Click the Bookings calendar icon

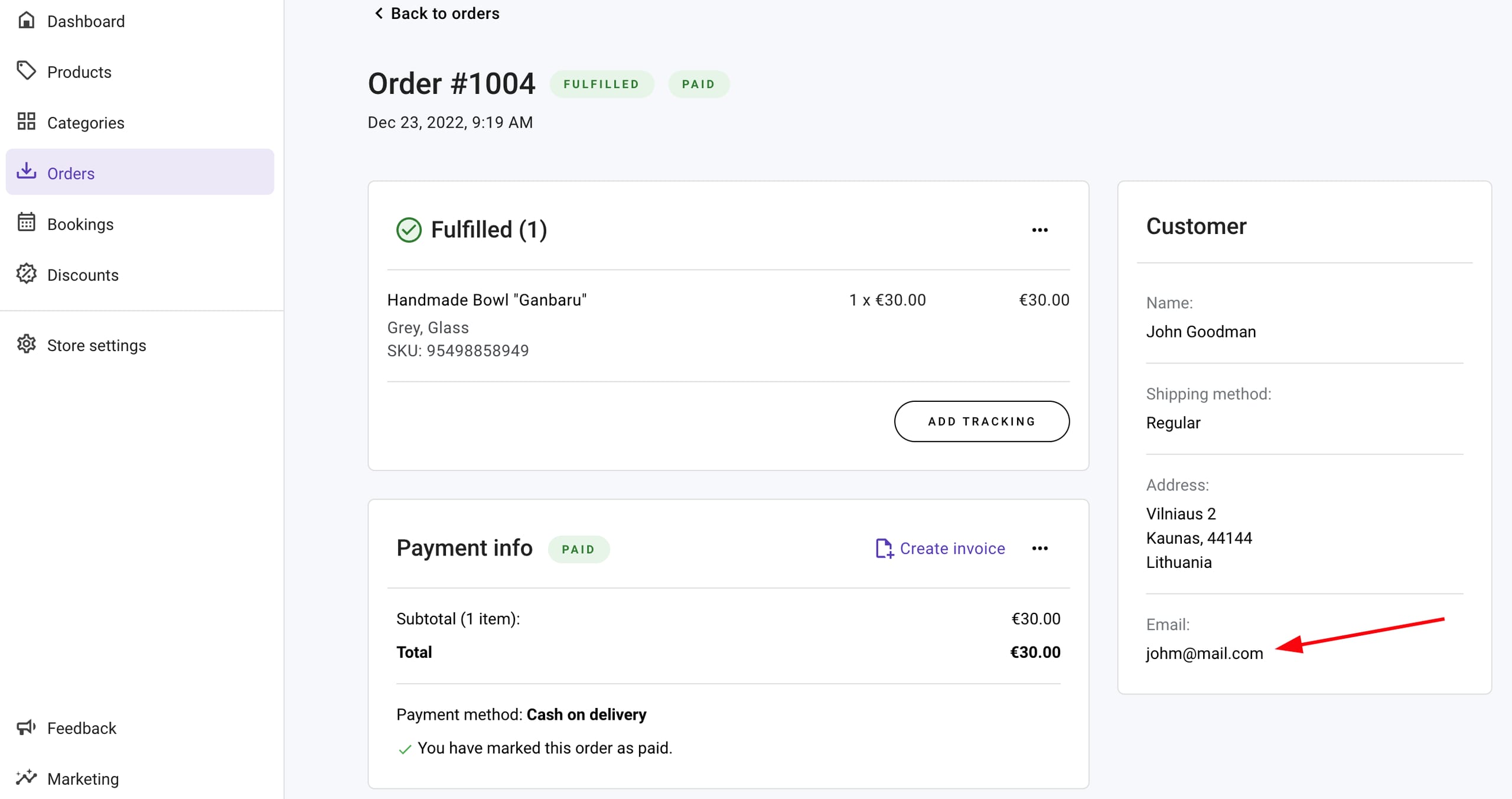(26, 223)
